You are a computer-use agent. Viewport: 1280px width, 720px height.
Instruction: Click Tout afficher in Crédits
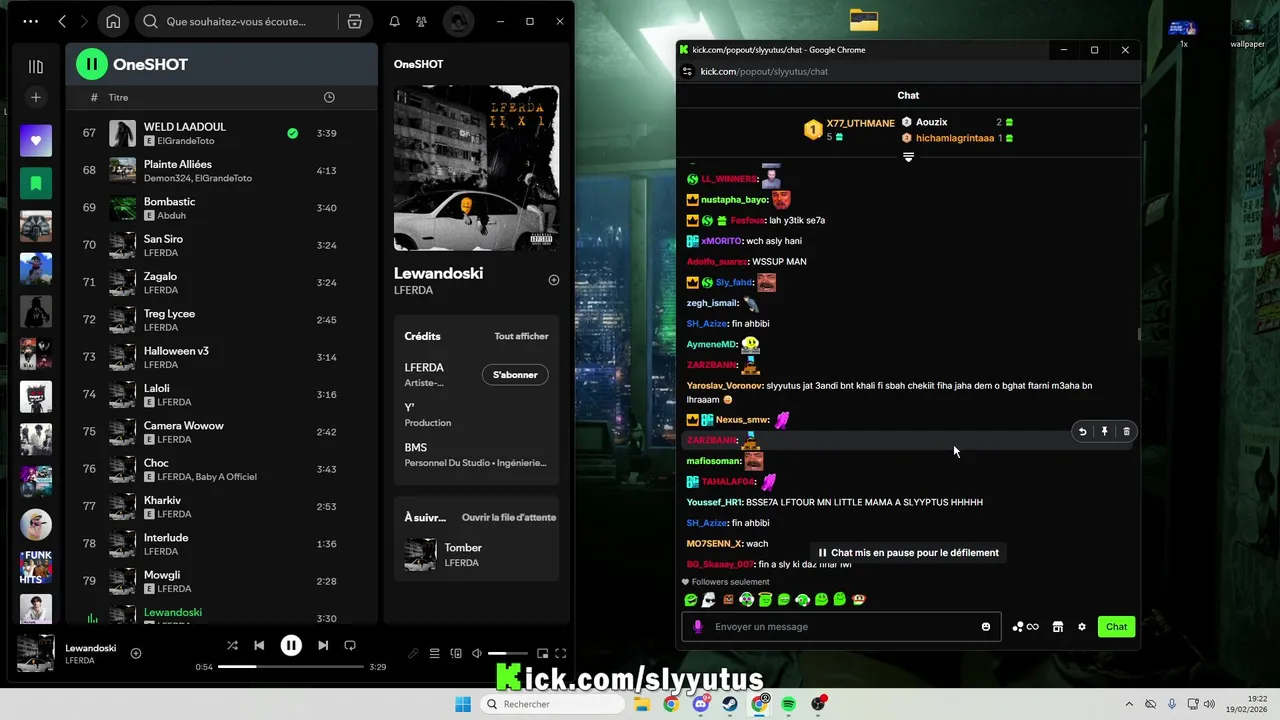click(x=521, y=336)
